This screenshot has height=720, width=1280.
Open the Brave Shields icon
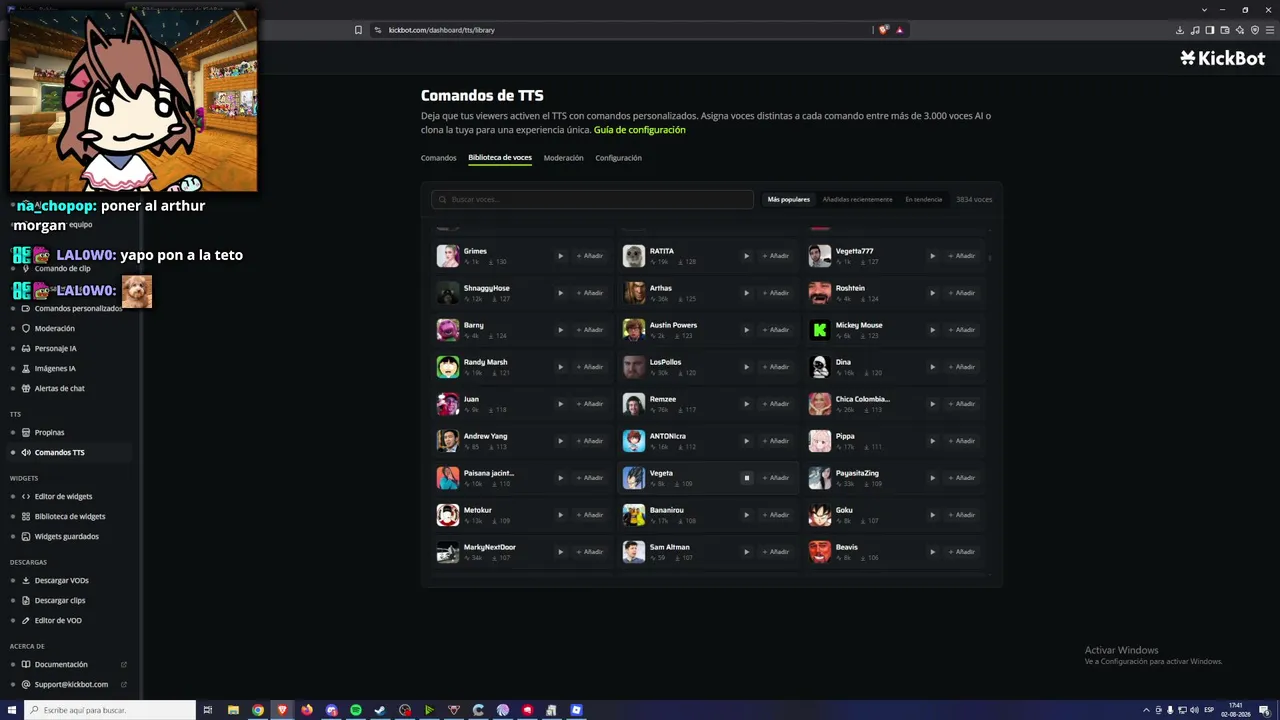coord(883,30)
